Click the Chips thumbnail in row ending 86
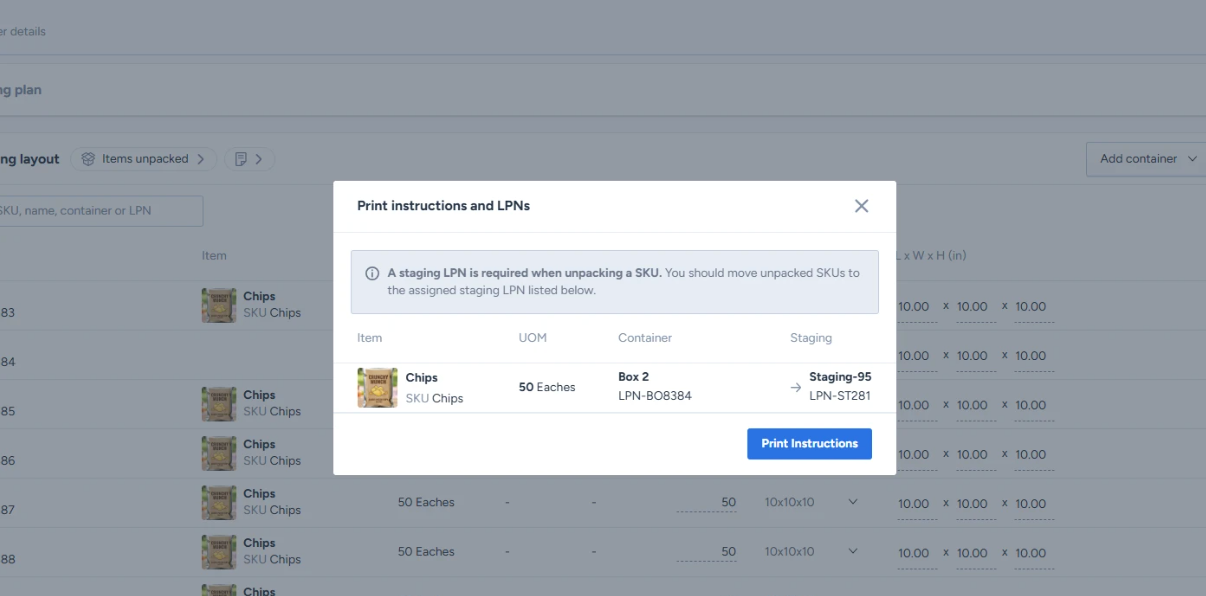This screenshot has height=596, width=1206. point(219,453)
